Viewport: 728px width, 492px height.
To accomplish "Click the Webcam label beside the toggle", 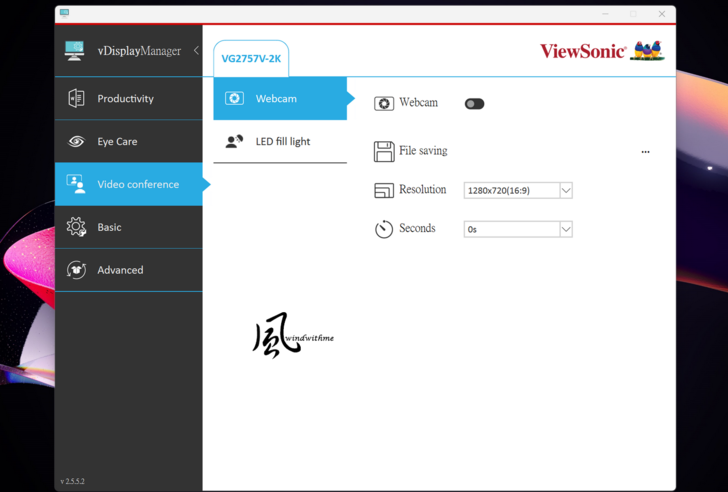I will 418,103.
